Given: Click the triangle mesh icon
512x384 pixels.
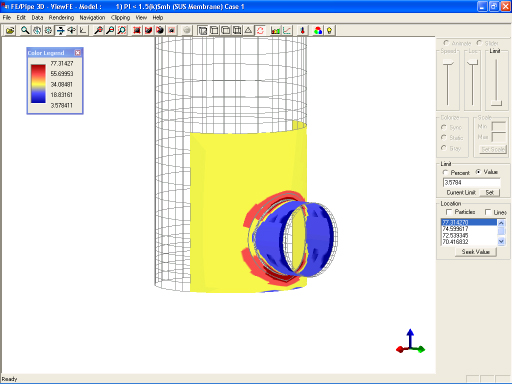Looking at the screenshot, I should coord(248,31).
